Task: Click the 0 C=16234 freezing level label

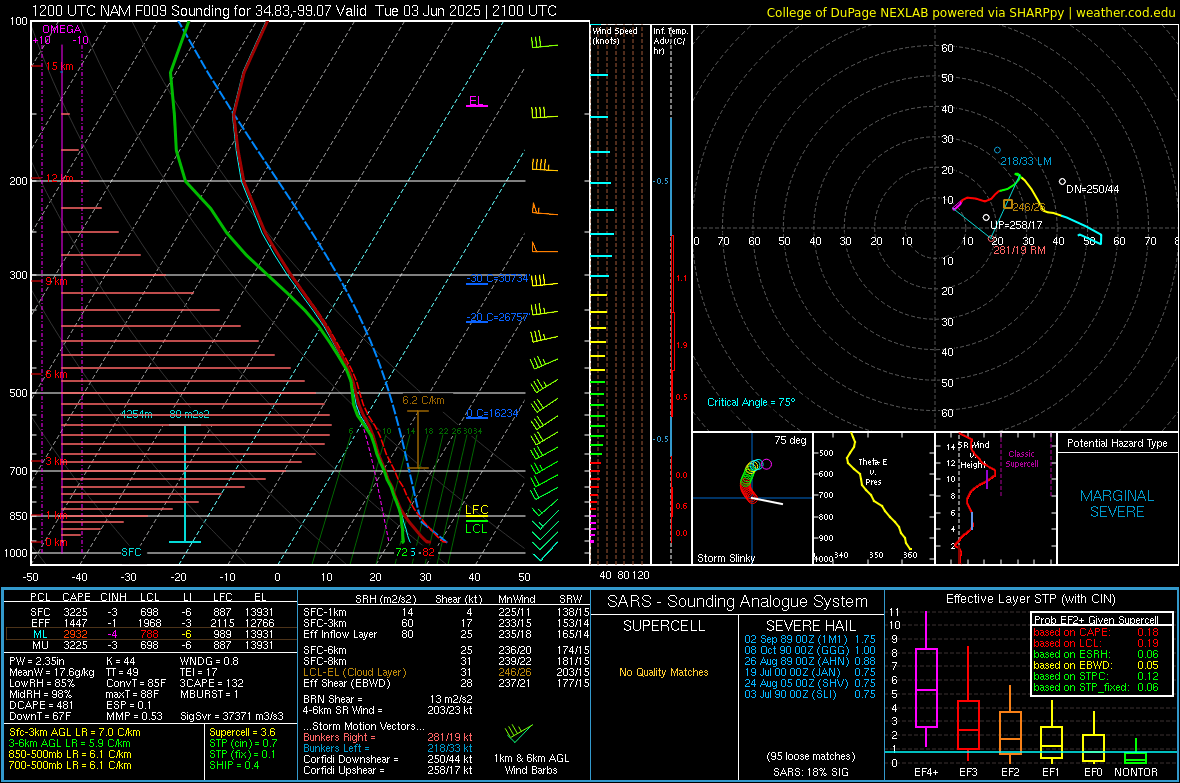Action: click(x=492, y=413)
